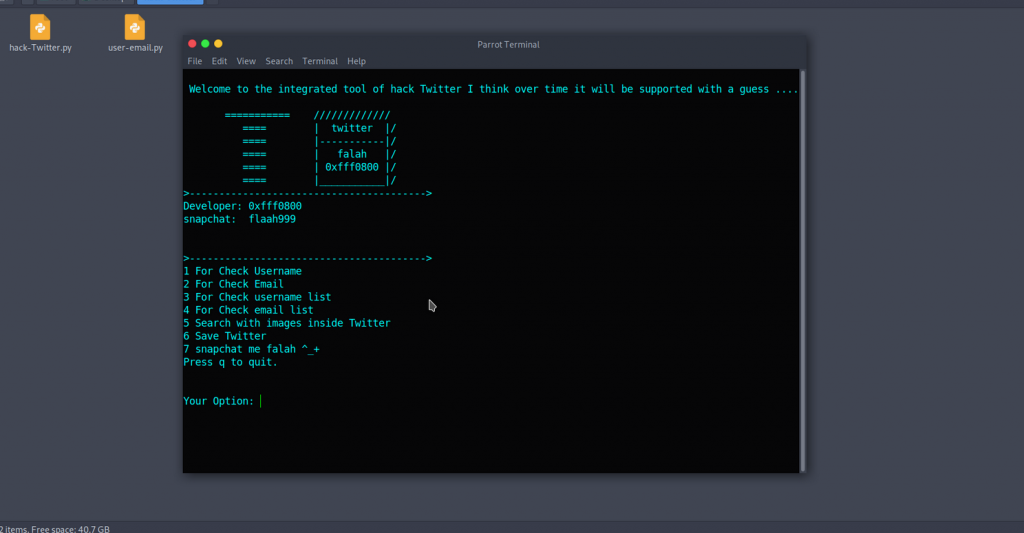Select the hack-Twitter.py file icon
This screenshot has width=1024, height=533.
(x=40, y=27)
